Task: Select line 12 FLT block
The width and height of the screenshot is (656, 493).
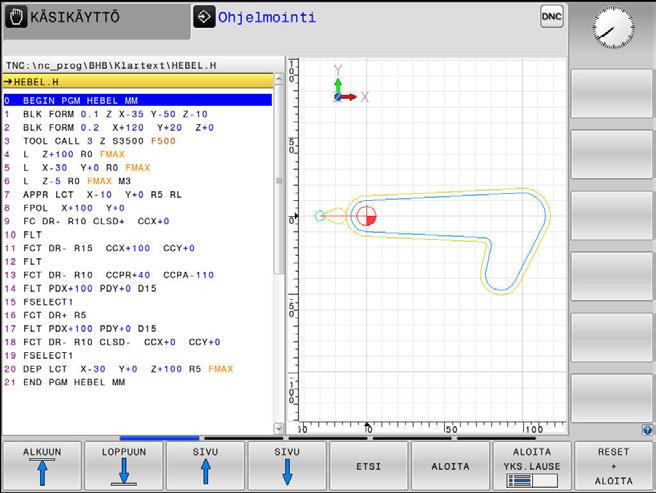Action: pyautogui.click(x=138, y=261)
